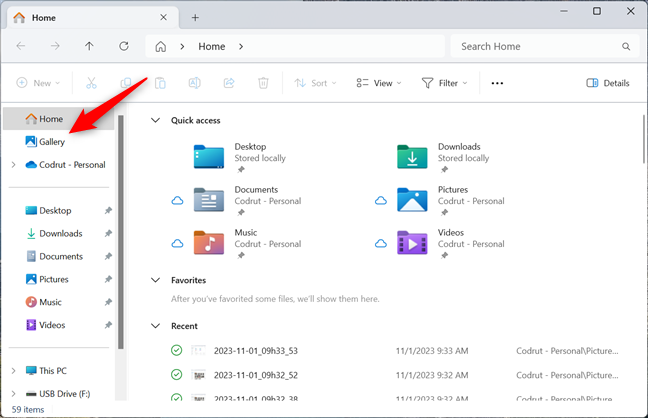Click the Search Home input field
648x418 pixels.
[x=538, y=46]
